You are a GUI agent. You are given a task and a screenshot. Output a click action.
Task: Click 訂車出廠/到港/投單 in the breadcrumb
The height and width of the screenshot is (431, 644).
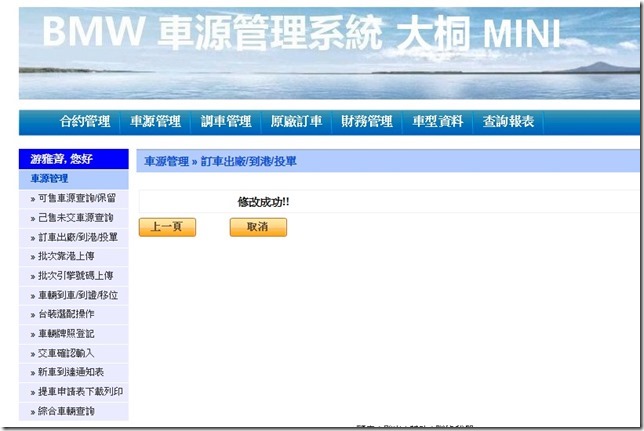(x=248, y=161)
